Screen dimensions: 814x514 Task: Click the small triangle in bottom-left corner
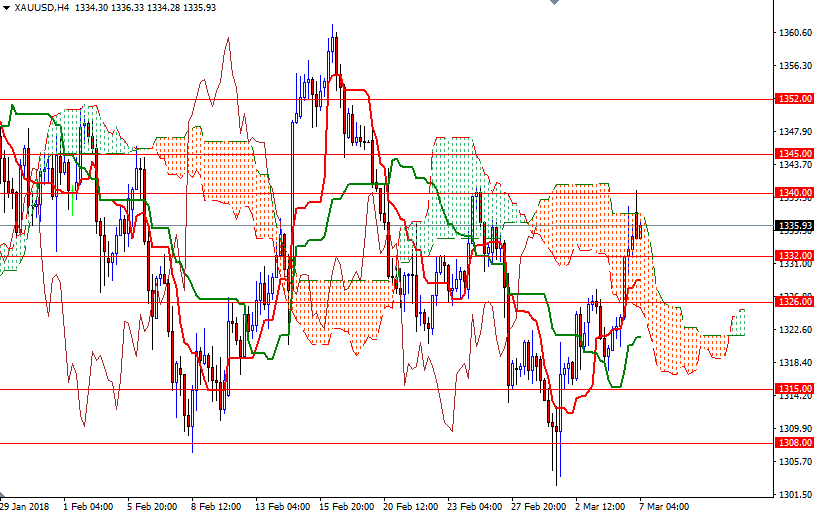3,495
